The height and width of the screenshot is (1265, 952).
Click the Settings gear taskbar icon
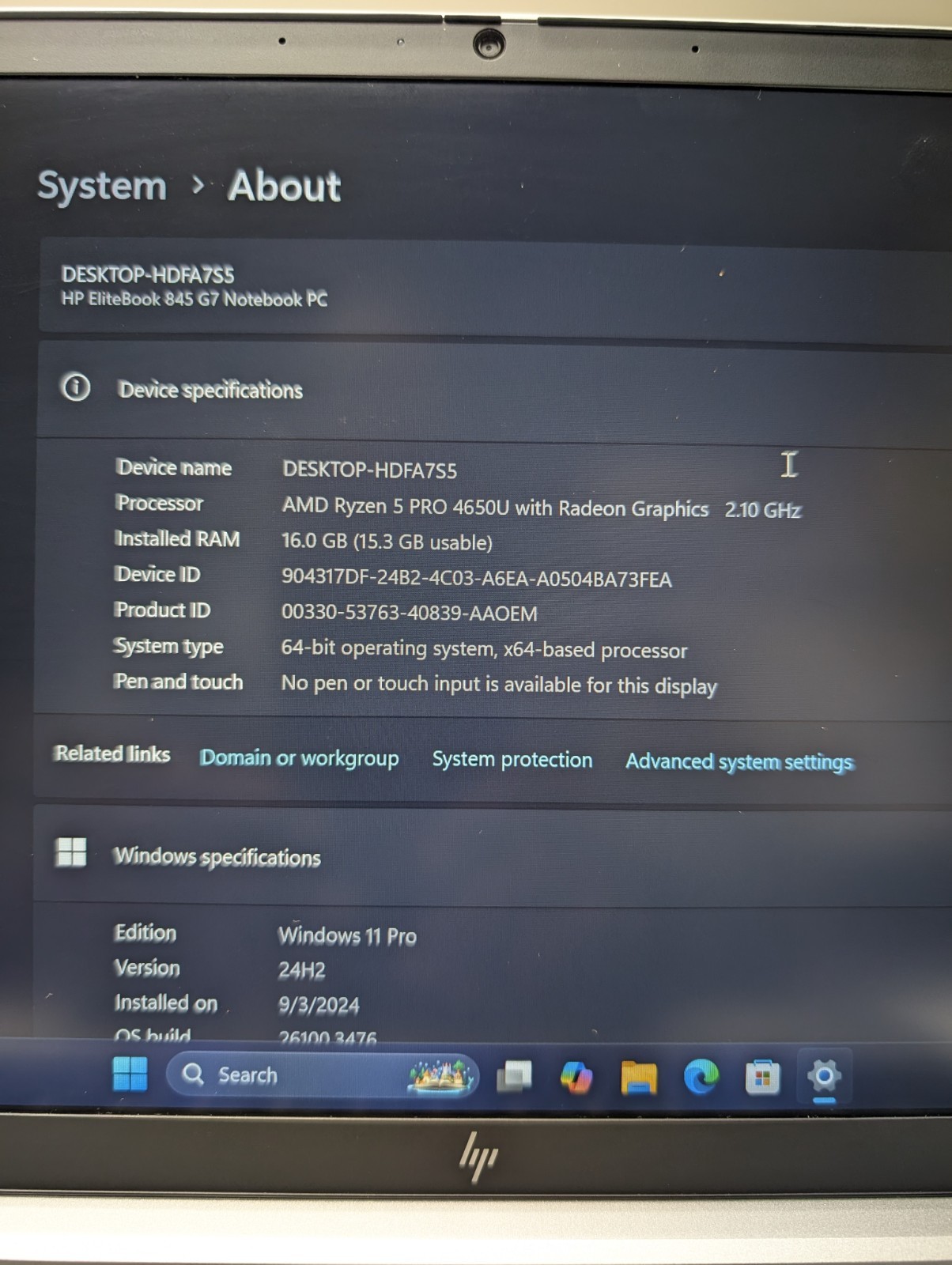tap(824, 1076)
